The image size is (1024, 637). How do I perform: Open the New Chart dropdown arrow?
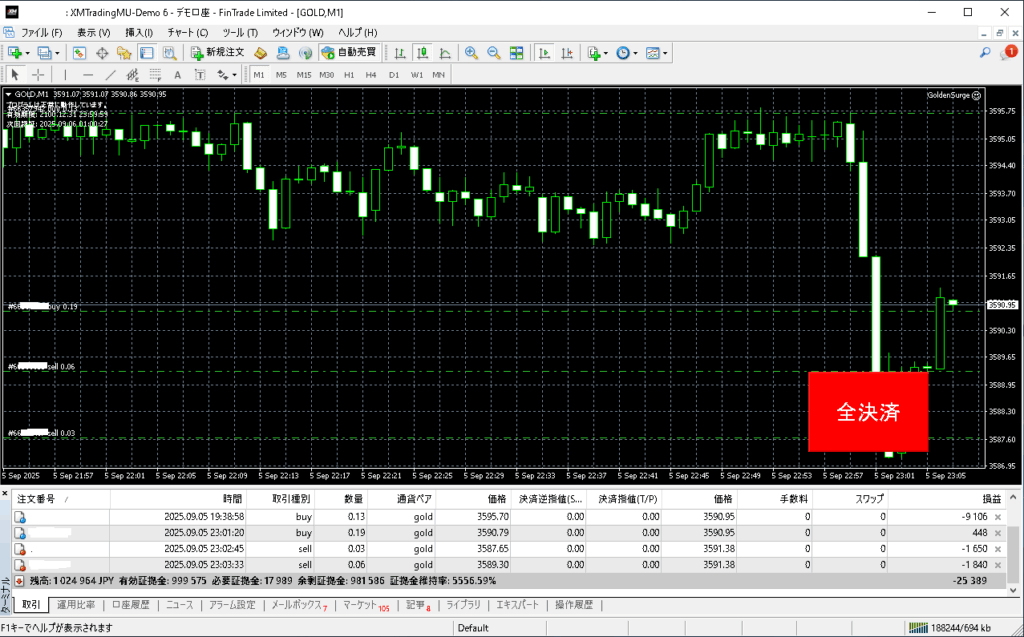[x=28, y=53]
